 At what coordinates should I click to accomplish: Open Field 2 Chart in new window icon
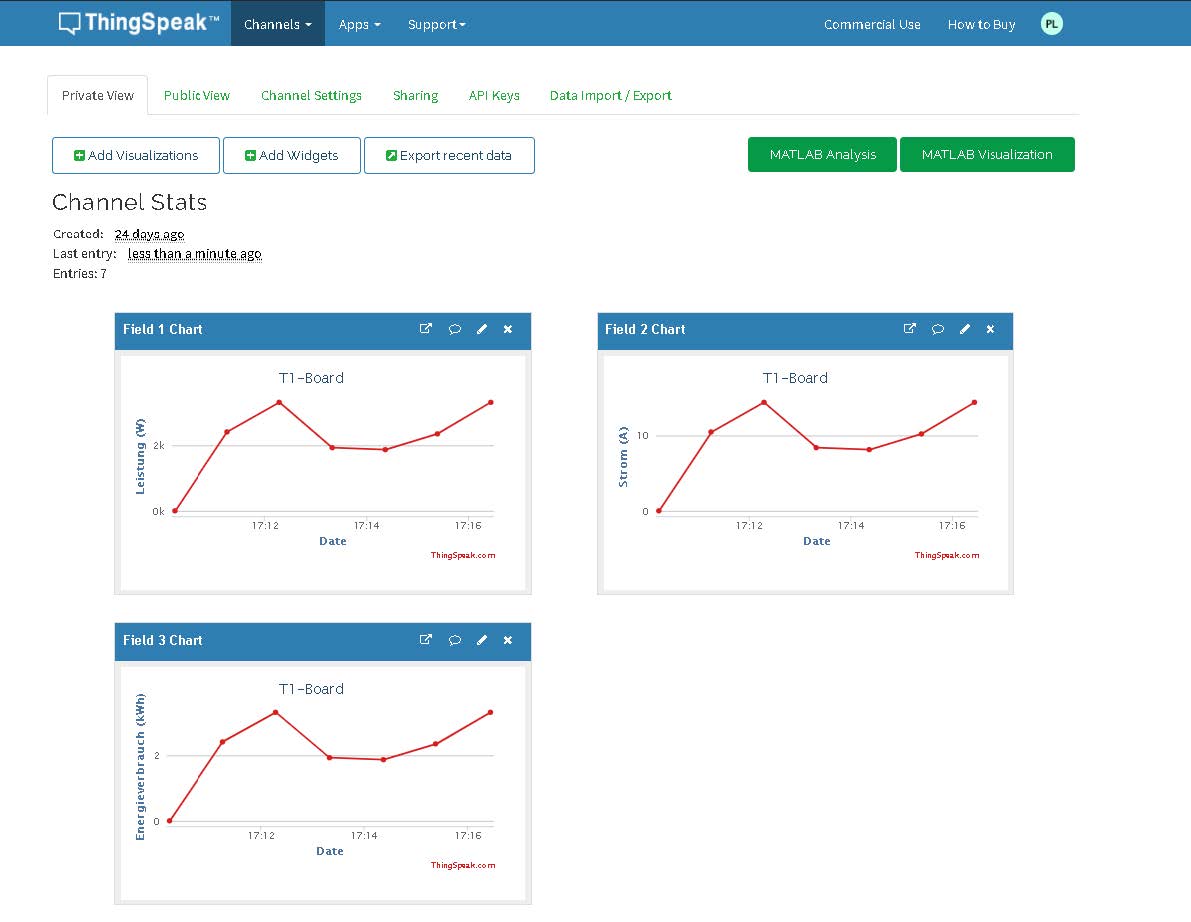point(909,329)
